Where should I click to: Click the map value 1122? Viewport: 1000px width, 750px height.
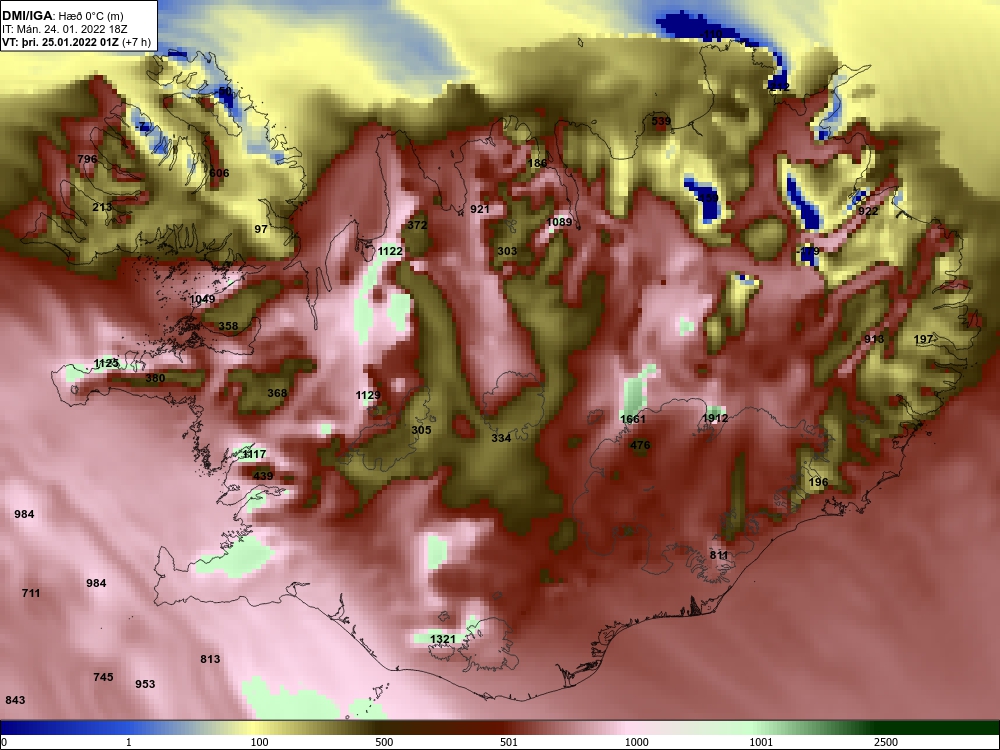pyautogui.click(x=390, y=251)
